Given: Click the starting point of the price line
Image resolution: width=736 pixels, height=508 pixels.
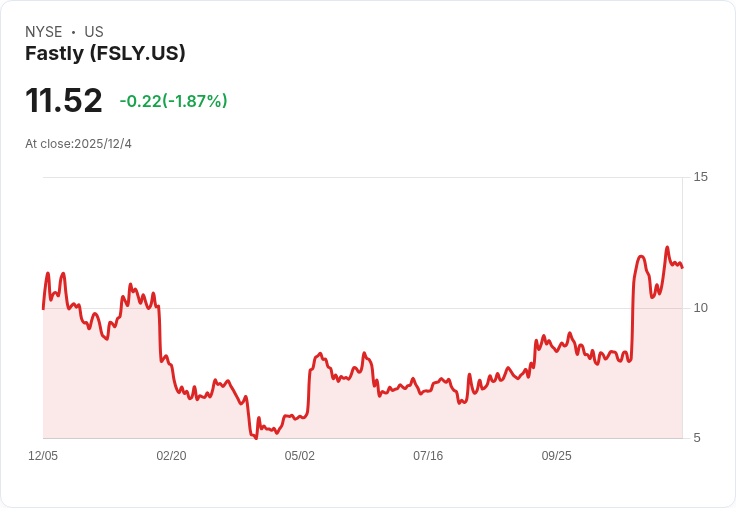Looking at the screenshot, I should coord(43,308).
